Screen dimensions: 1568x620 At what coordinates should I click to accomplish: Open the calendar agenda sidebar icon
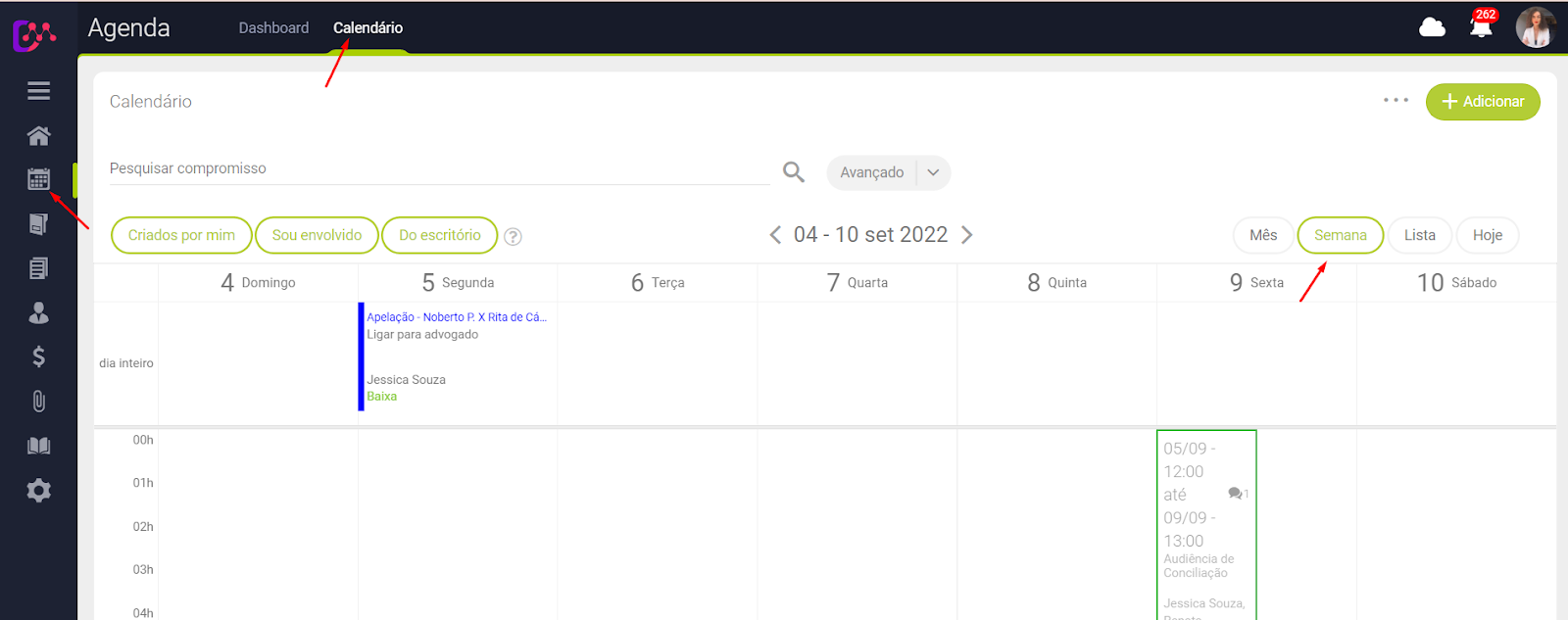pos(38,179)
